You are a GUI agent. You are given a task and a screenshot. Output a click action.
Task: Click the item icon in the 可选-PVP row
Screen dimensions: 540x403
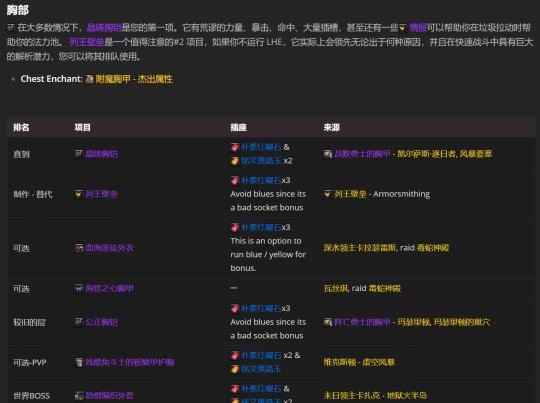pyautogui.click(x=79, y=362)
